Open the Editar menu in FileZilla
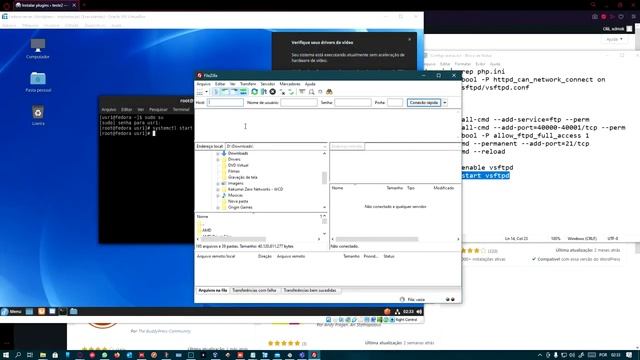The height and width of the screenshot is (360, 640). click(x=220, y=84)
